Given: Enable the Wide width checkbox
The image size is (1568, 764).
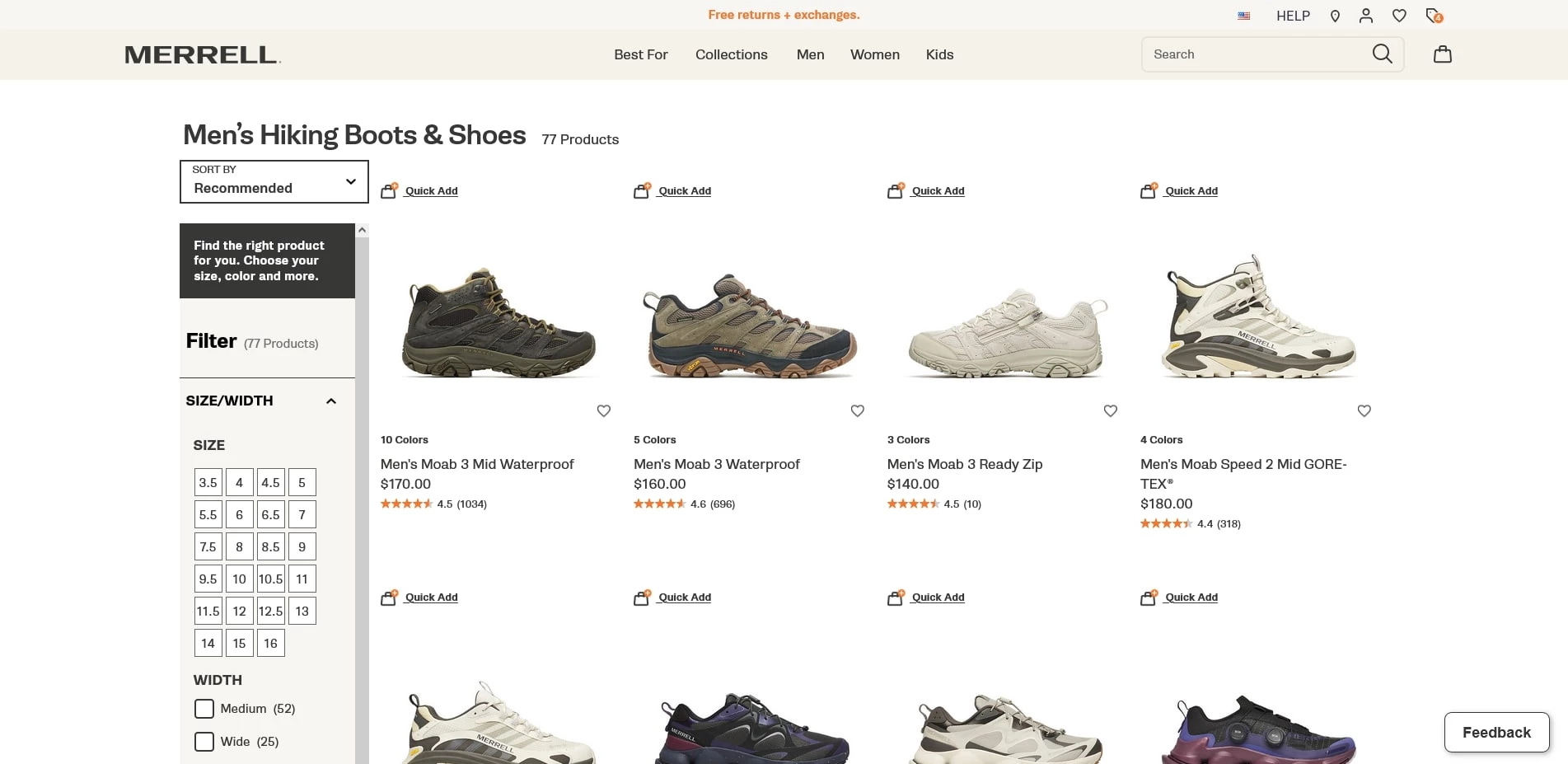Looking at the screenshot, I should click(x=204, y=741).
